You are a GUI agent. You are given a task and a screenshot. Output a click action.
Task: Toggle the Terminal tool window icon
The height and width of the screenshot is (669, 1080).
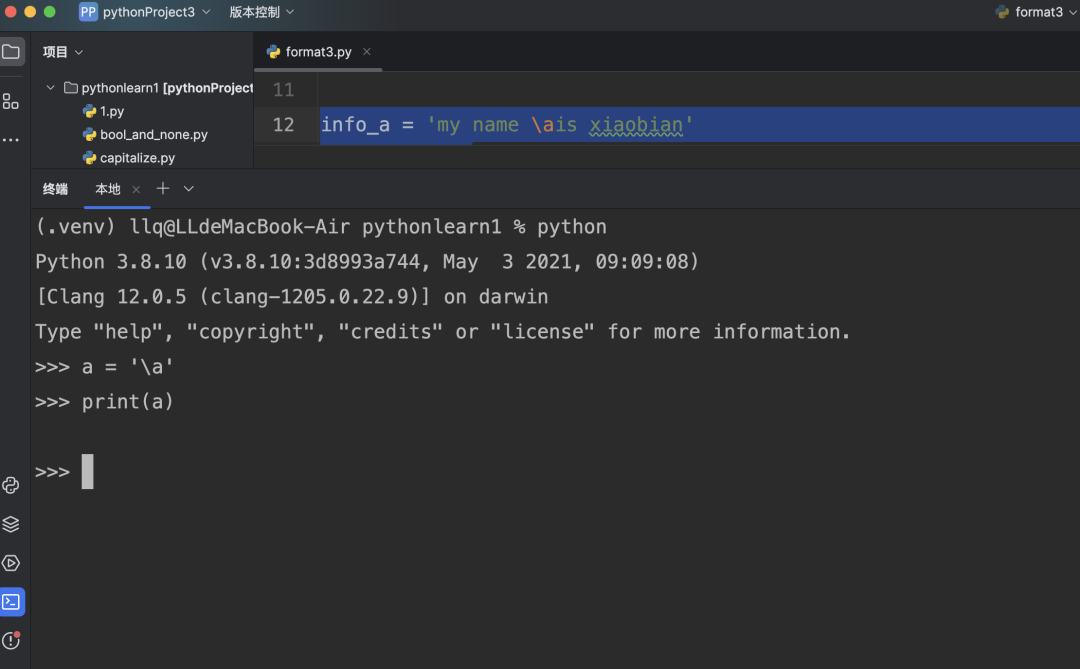click(x=12, y=602)
